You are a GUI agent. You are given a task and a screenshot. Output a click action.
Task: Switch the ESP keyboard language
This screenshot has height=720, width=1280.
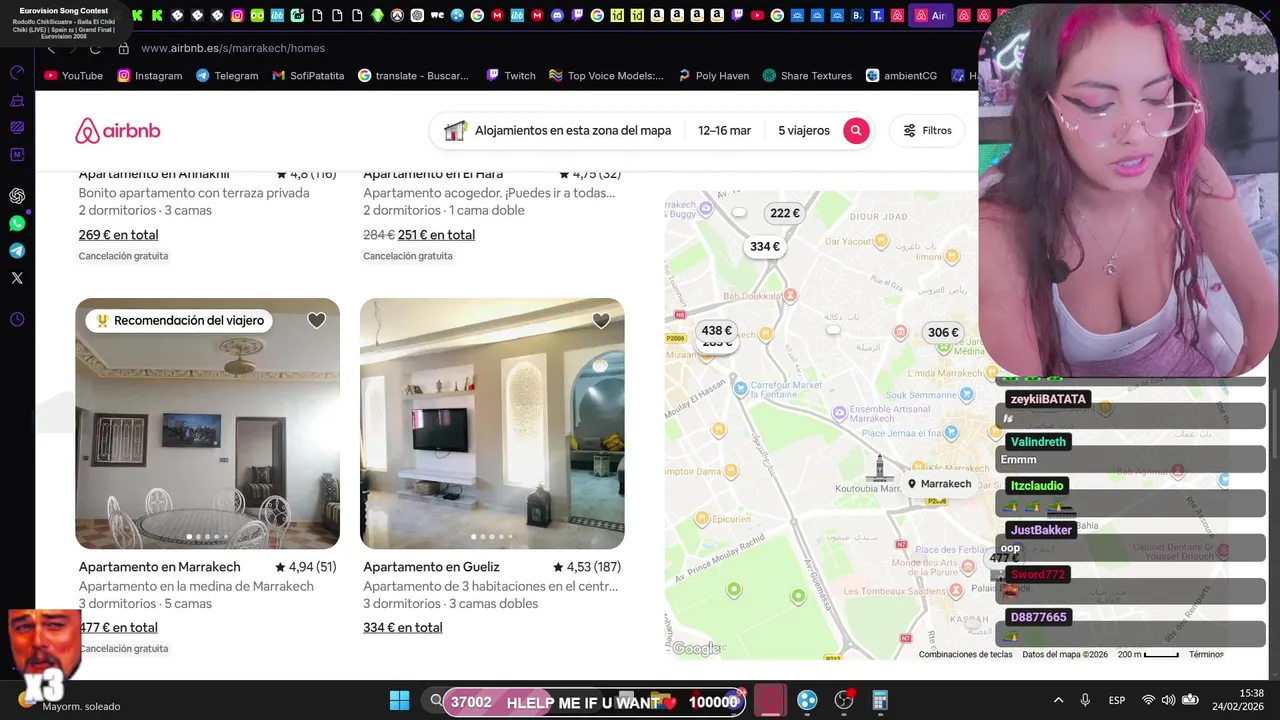point(1117,701)
